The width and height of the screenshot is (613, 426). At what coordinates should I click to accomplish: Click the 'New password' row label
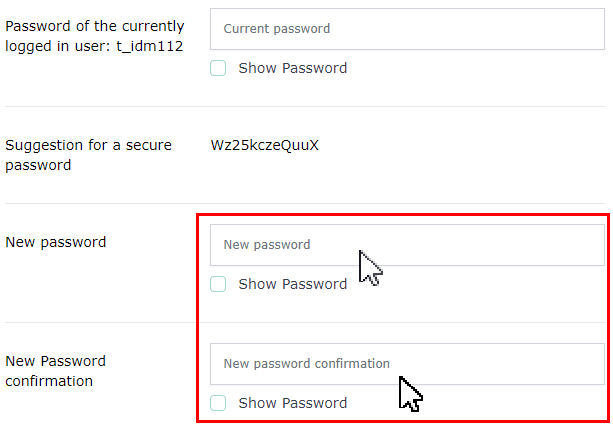56,242
